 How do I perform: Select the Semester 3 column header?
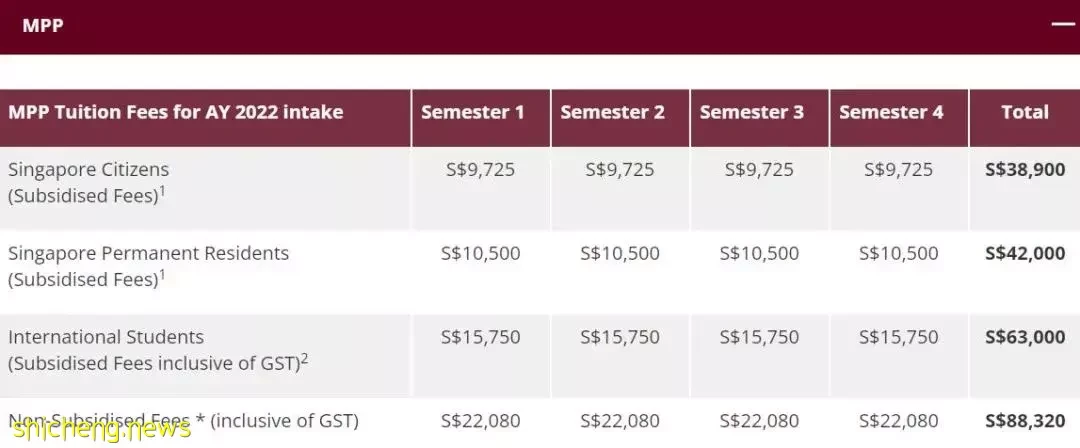click(751, 112)
